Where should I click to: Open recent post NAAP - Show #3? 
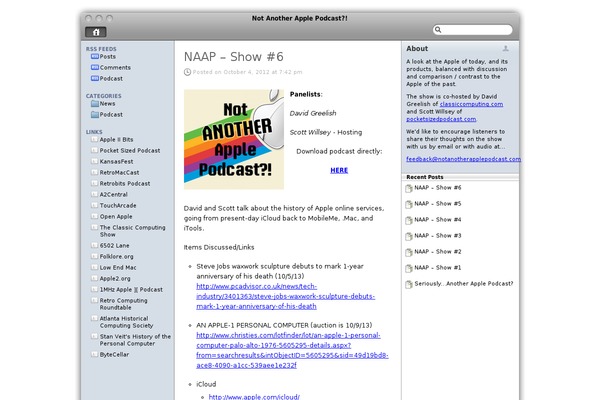click(x=438, y=235)
